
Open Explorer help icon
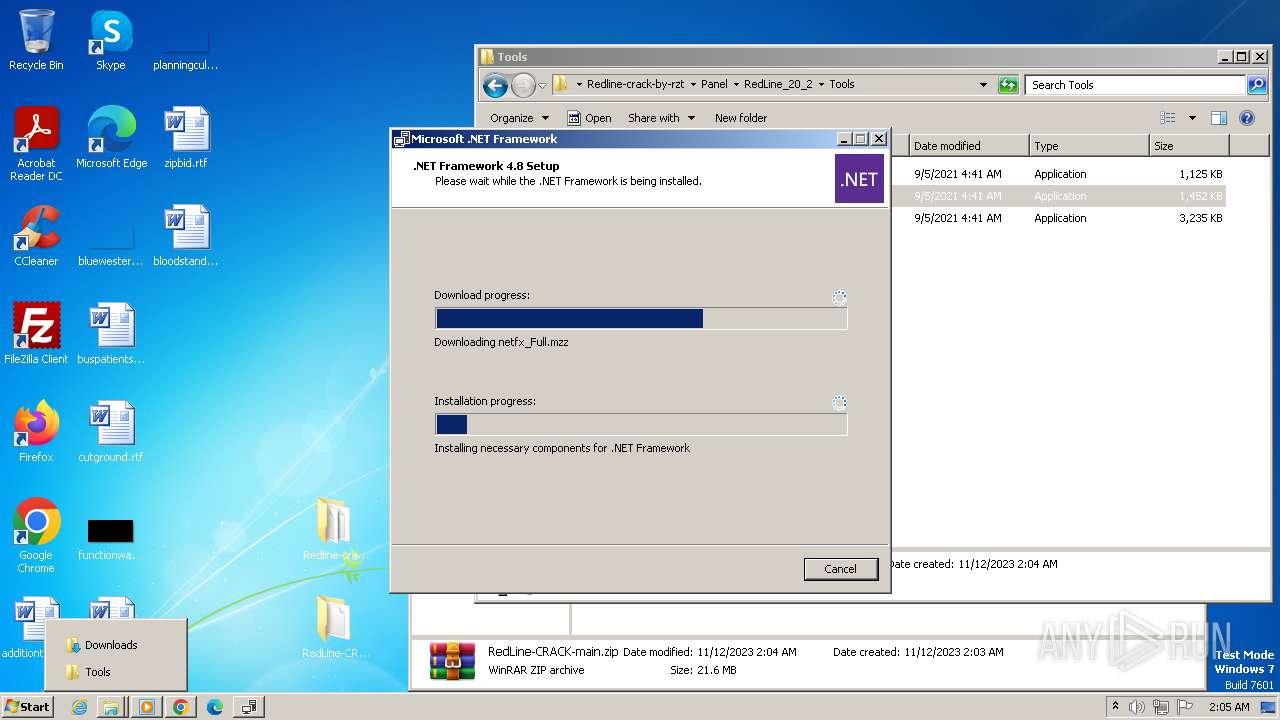point(1247,118)
